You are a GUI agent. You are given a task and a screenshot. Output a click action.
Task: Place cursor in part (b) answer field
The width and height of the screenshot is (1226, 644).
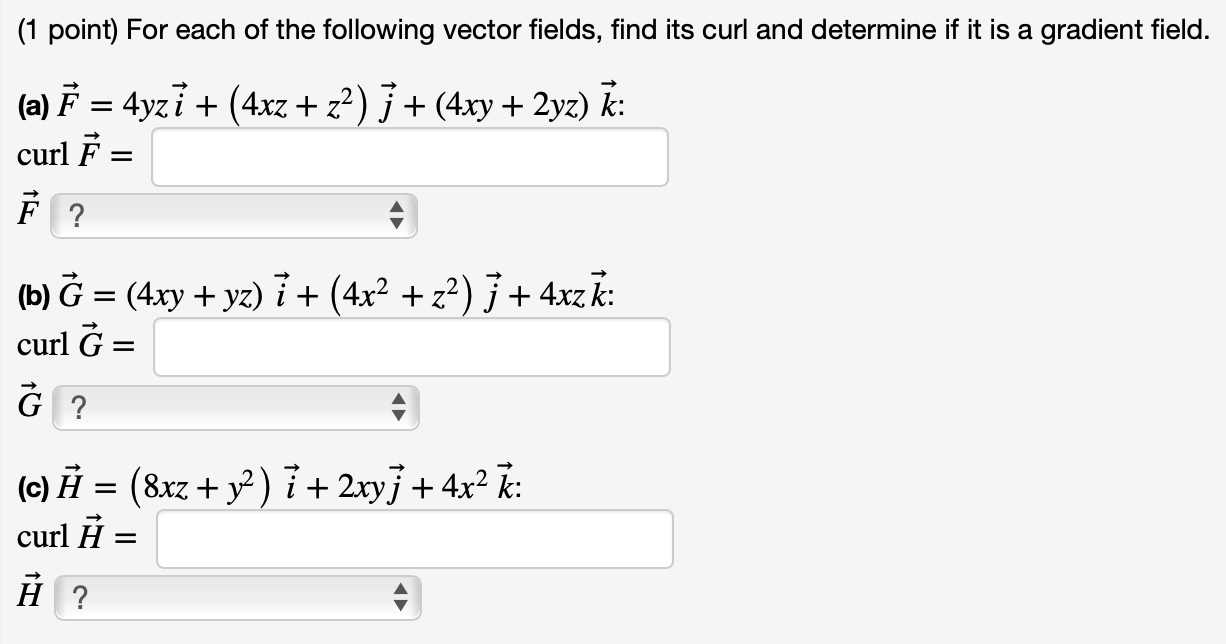(x=412, y=346)
